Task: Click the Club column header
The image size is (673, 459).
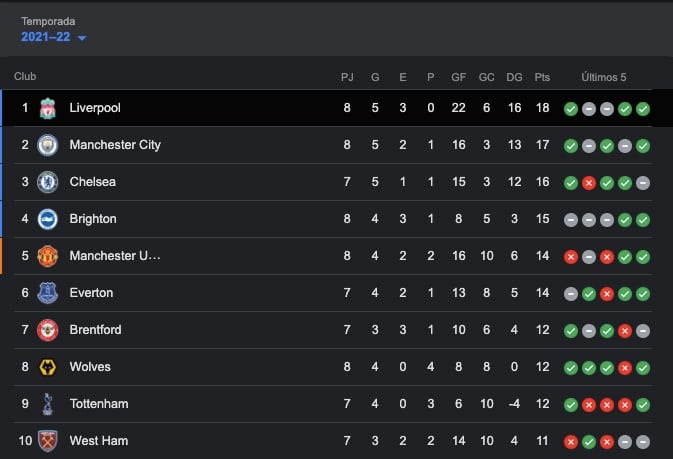Action: click(25, 77)
